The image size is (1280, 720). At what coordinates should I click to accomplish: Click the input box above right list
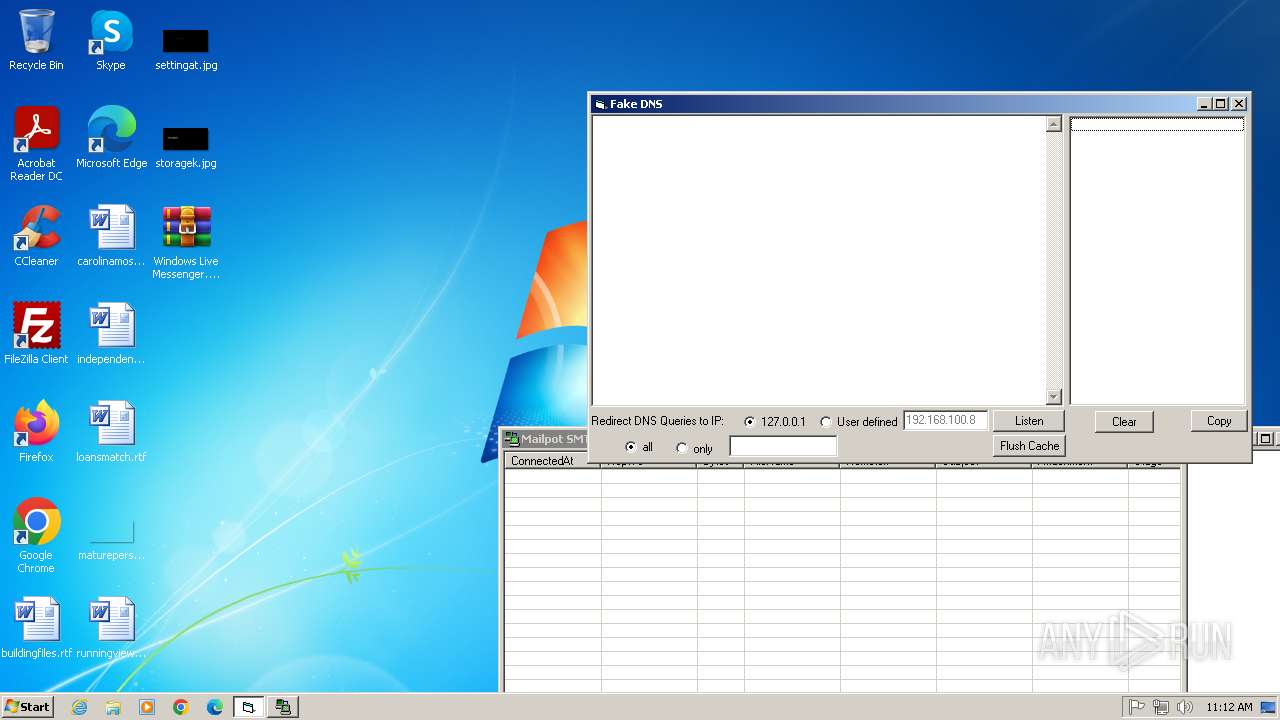click(1157, 125)
